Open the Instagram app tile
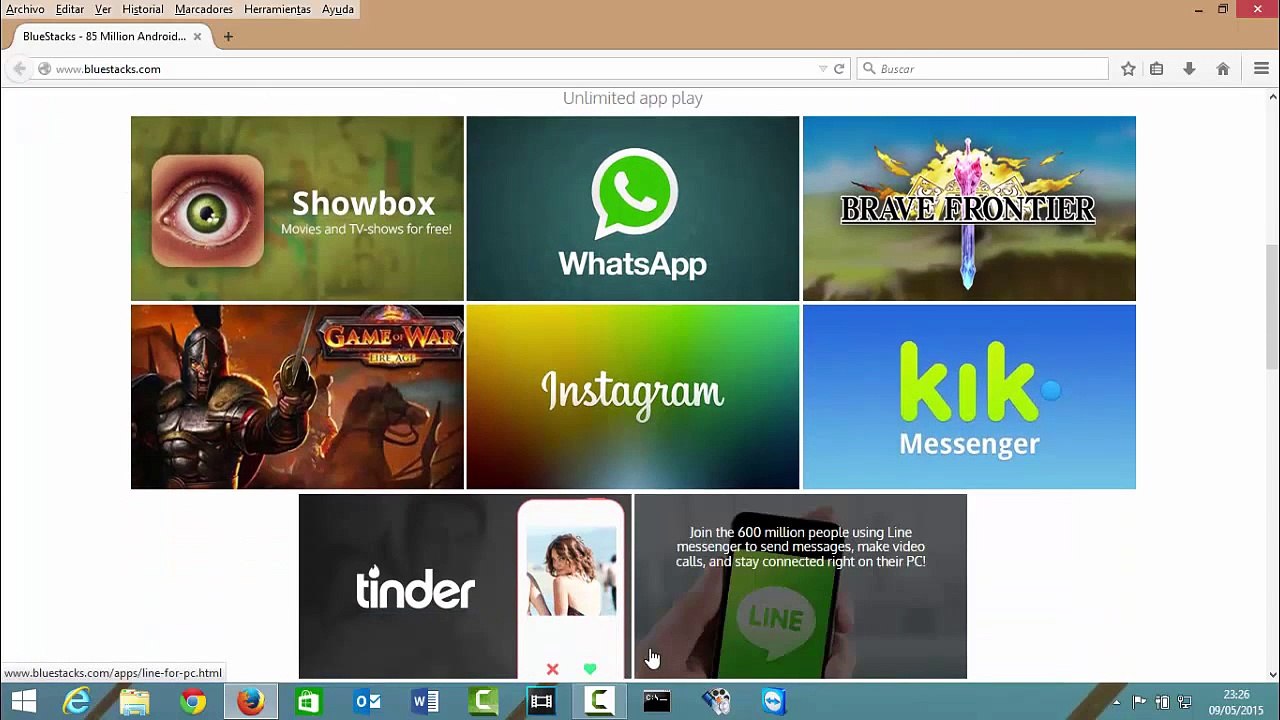 coord(633,397)
